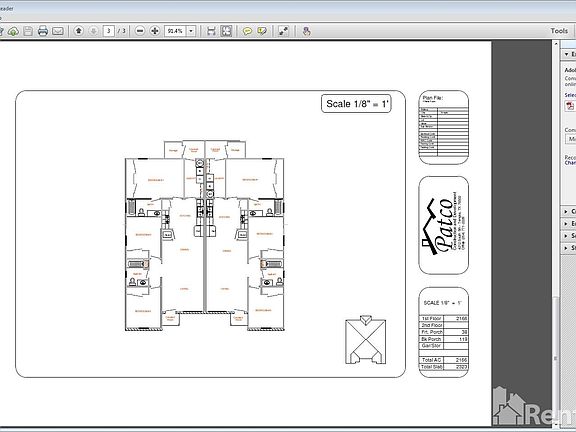Go to previous page with up arrow
The width and height of the screenshot is (576, 432).
[79, 31]
